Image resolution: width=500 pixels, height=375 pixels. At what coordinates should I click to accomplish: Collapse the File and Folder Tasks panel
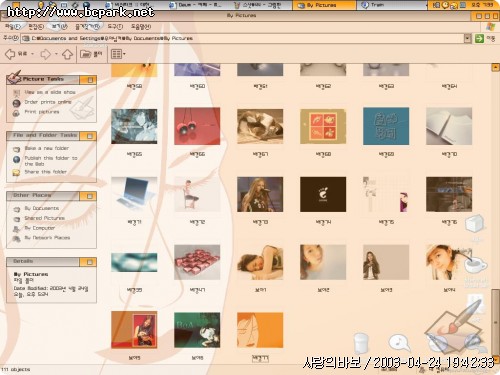(x=90, y=136)
